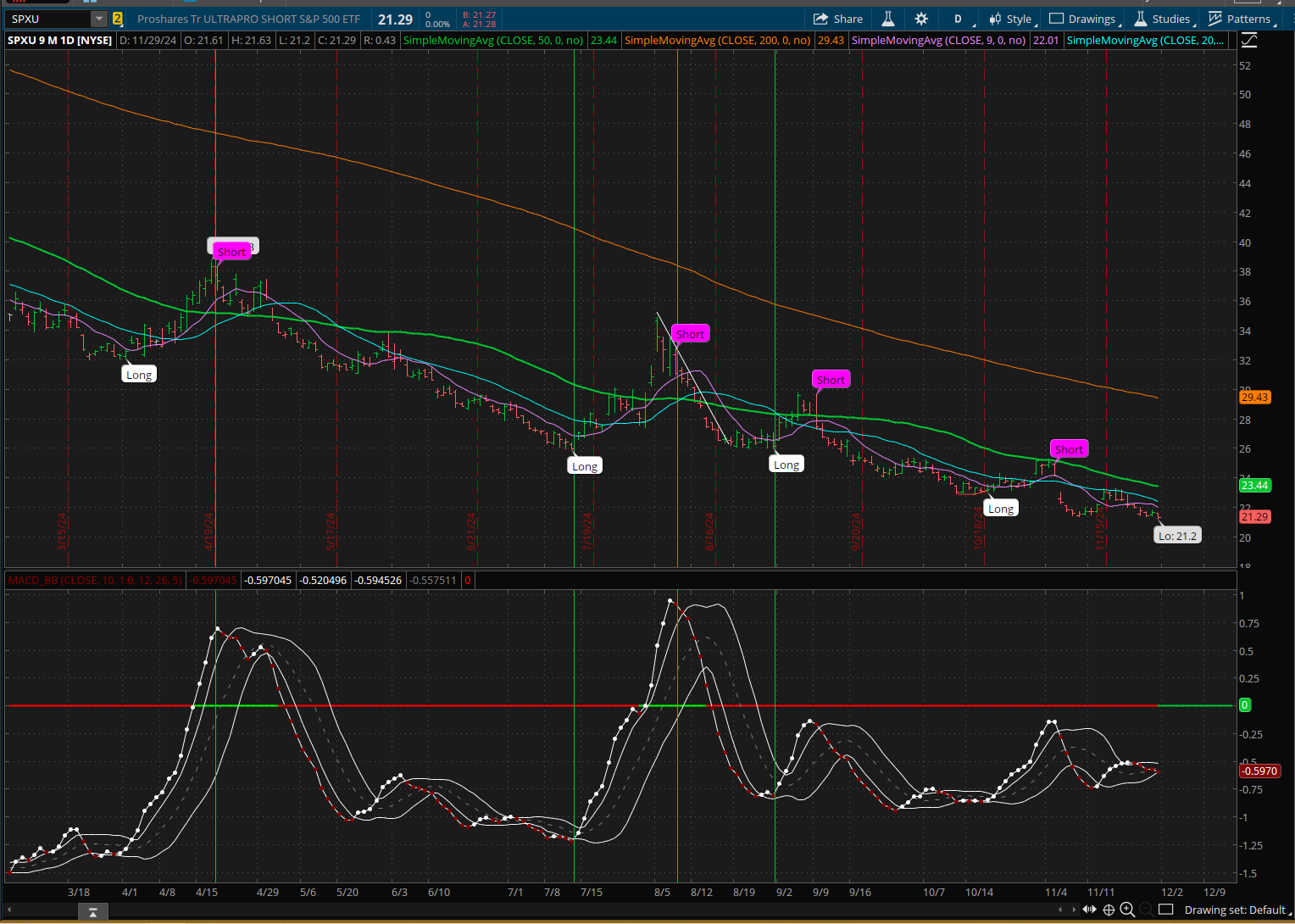Click the Short signal bubble near 9/9
This screenshot has width=1295, height=924.
831,380
